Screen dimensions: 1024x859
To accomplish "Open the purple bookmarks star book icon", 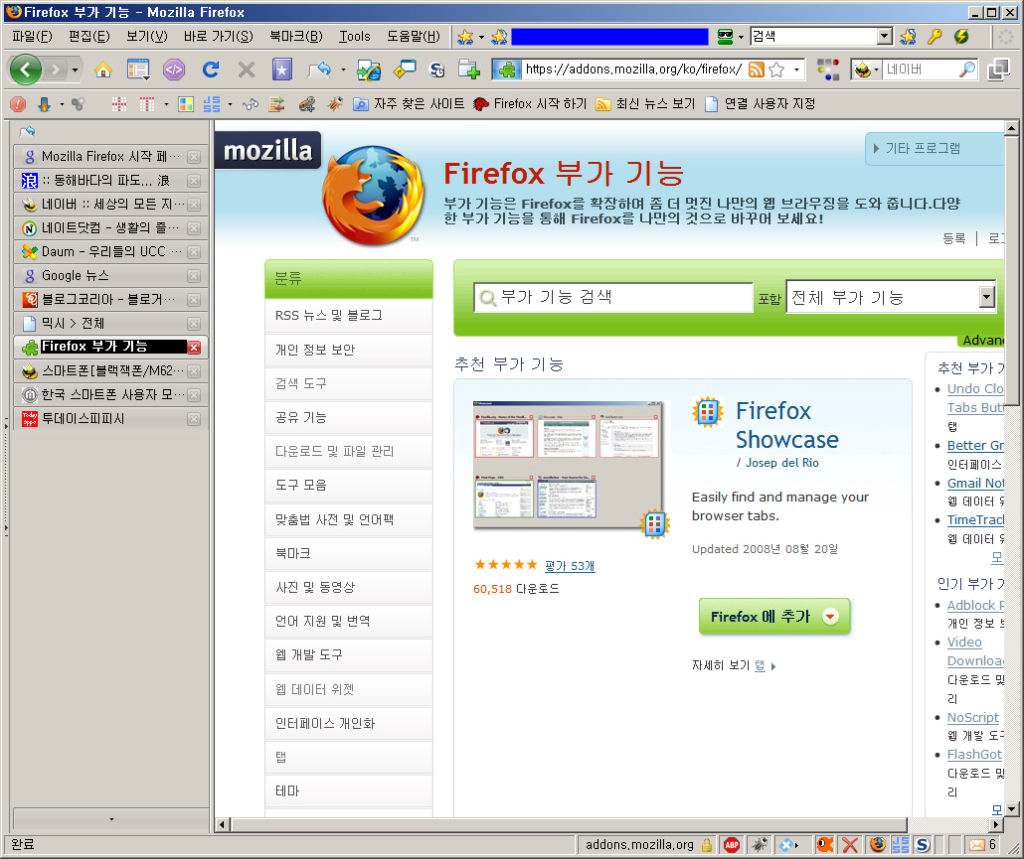I will tap(282, 69).
